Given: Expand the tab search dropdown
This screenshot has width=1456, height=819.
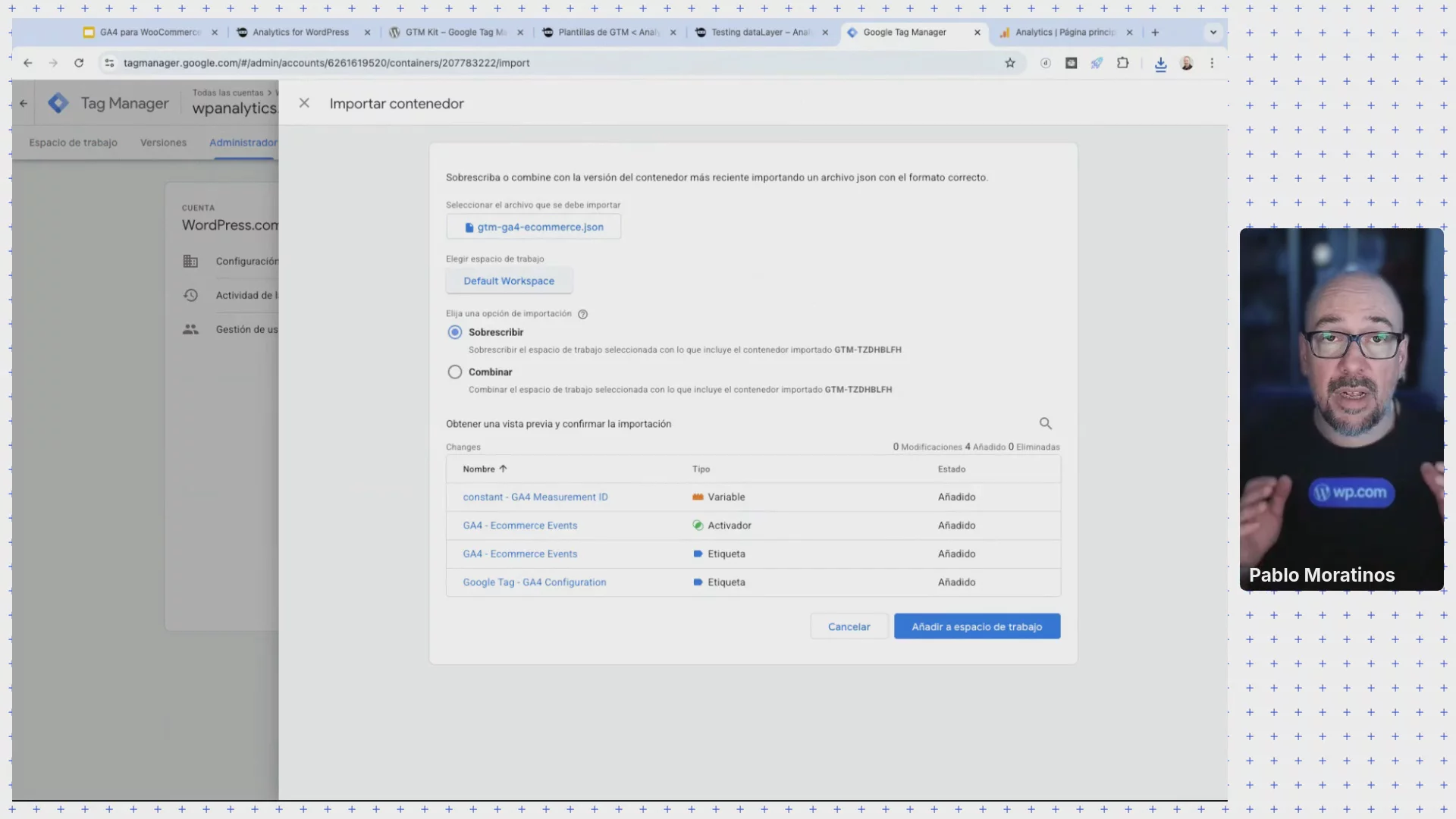Looking at the screenshot, I should click(1213, 33).
